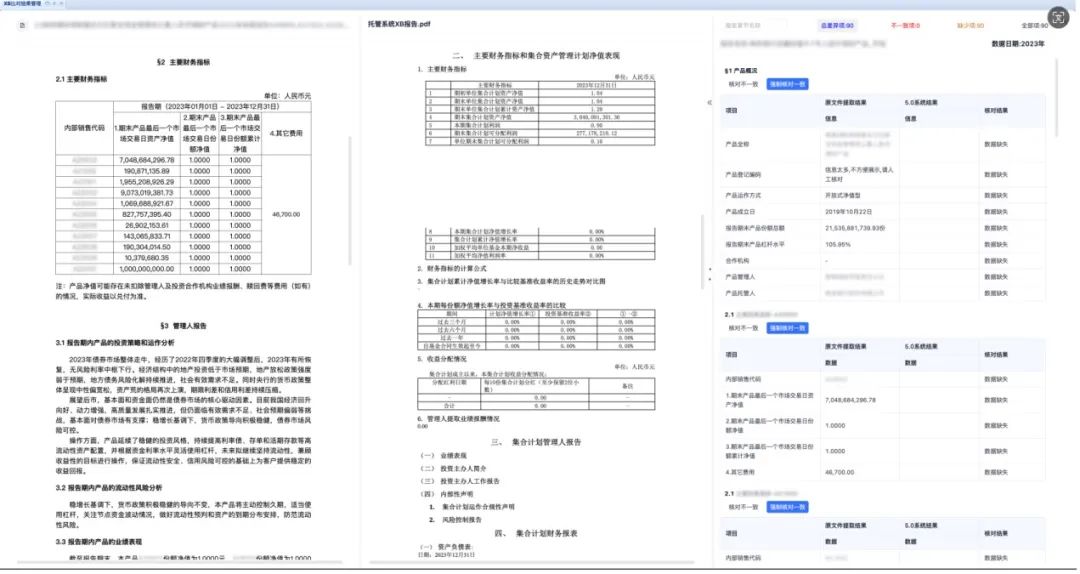Click 核对结果 column header in §1 table
1080x574 pixels.
pyautogui.click(x=996, y=110)
